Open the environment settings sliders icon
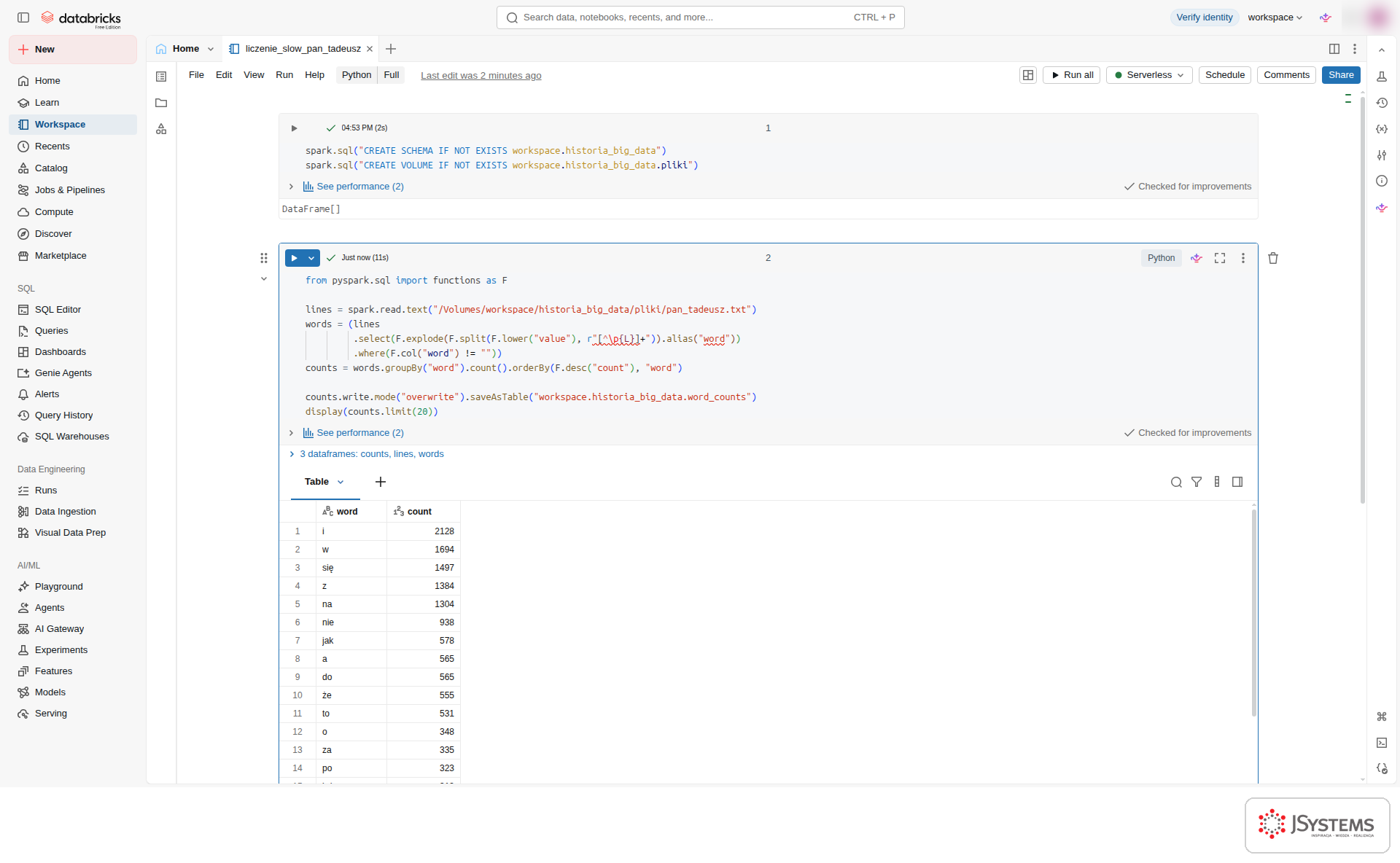 (x=1382, y=155)
